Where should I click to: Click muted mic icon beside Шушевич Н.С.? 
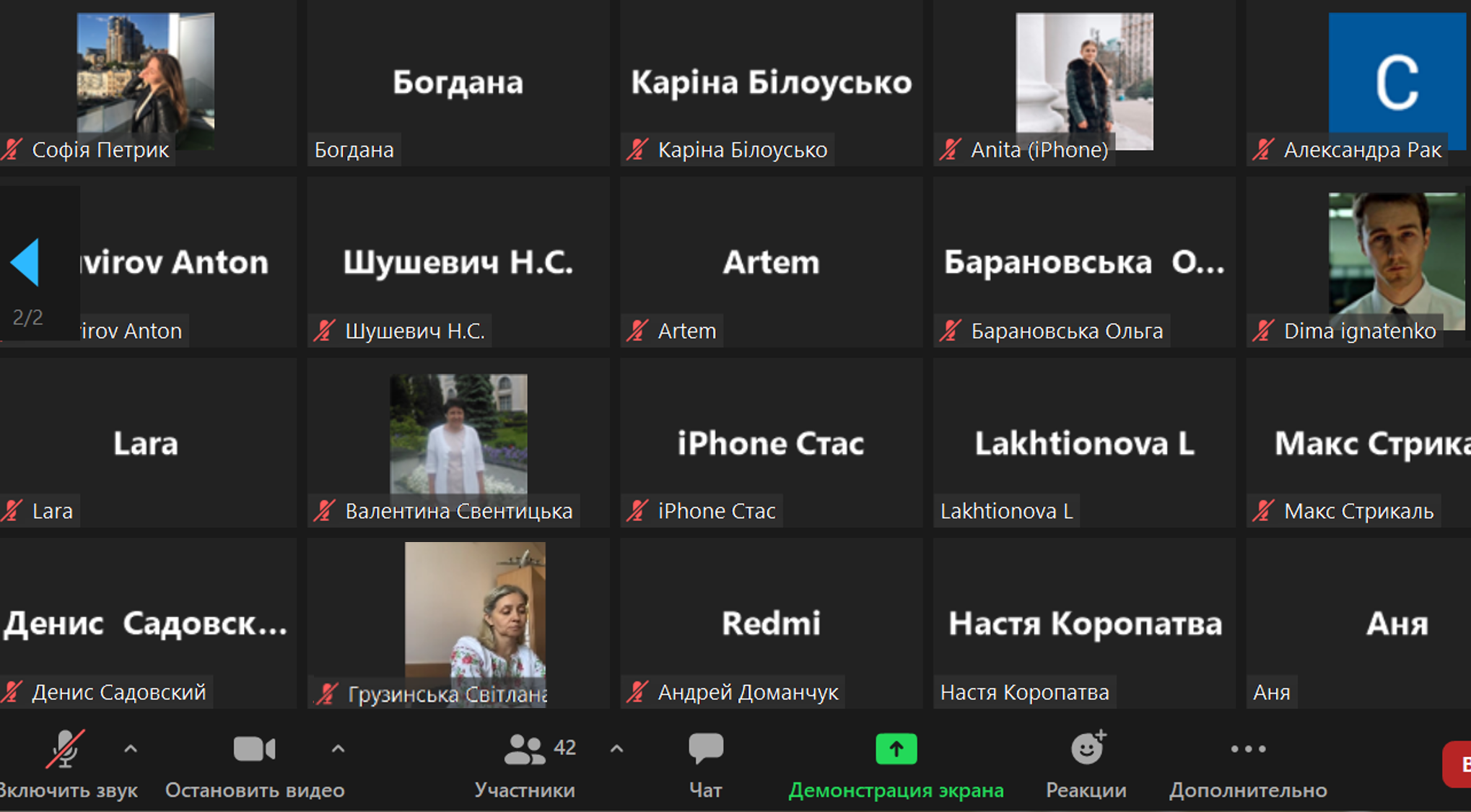[x=324, y=331]
